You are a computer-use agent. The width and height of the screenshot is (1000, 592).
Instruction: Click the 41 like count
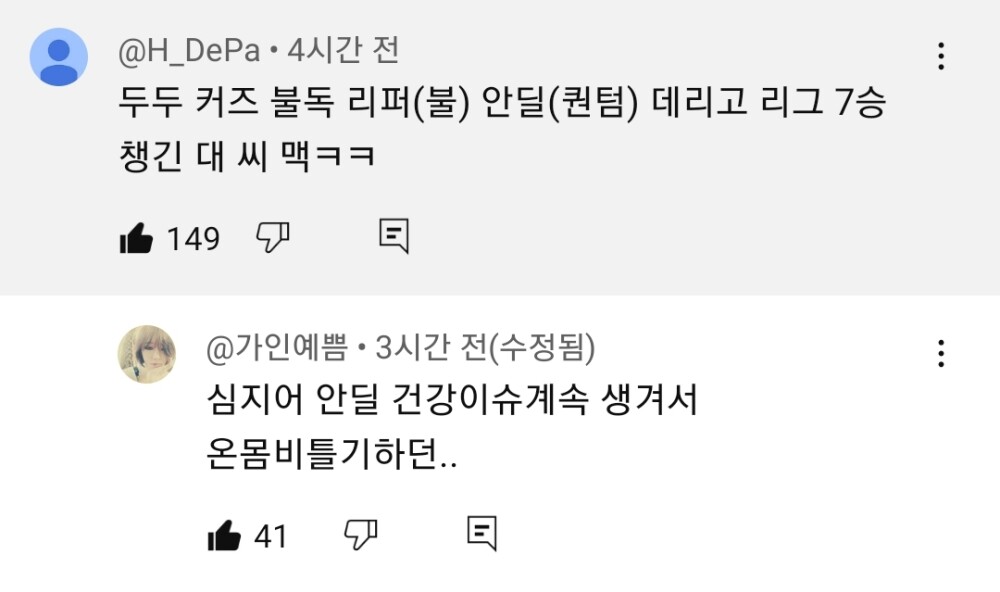coord(270,537)
